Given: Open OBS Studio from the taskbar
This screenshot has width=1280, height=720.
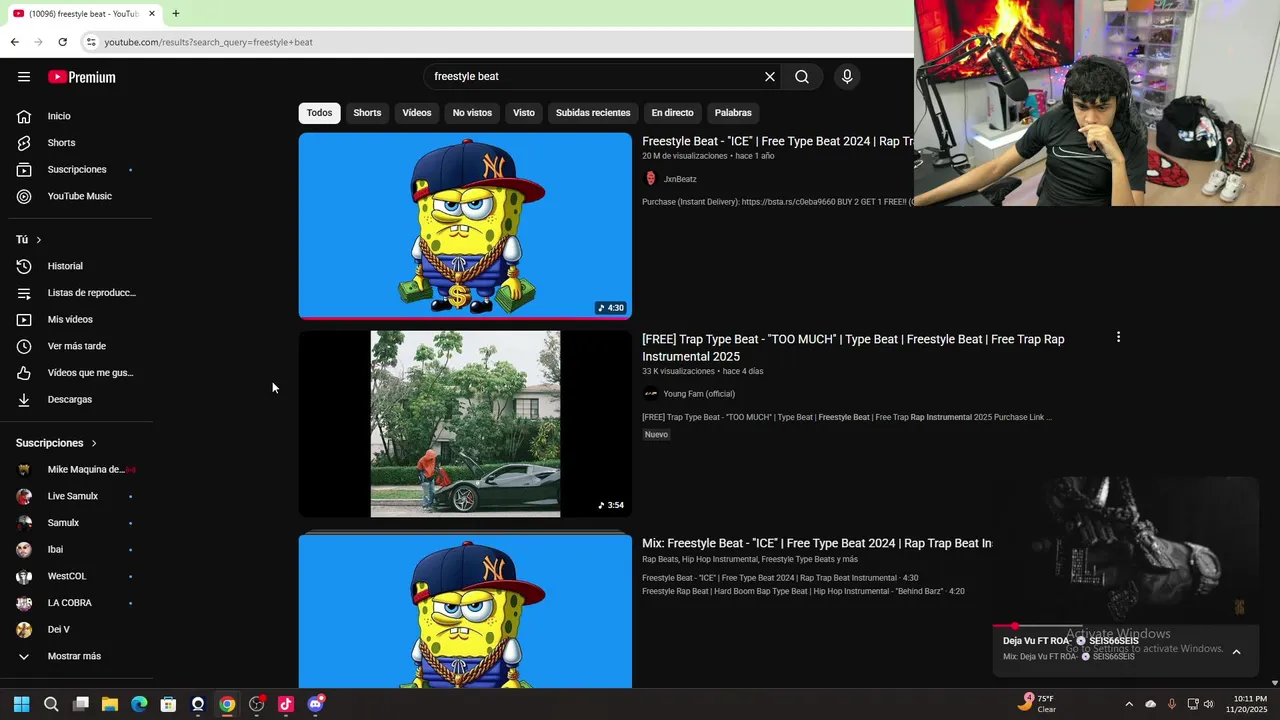Looking at the screenshot, I should pyautogui.click(x=257, y=704).
